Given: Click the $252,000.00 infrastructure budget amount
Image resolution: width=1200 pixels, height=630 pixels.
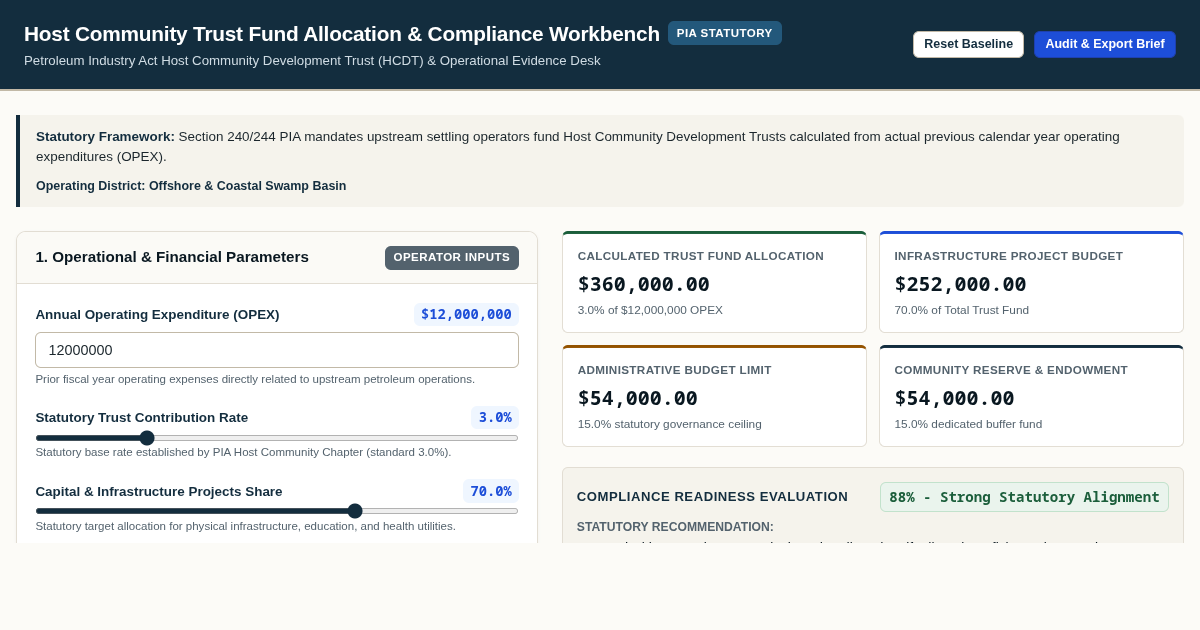Looking at the screenshot, I should (x=960, y=284).
